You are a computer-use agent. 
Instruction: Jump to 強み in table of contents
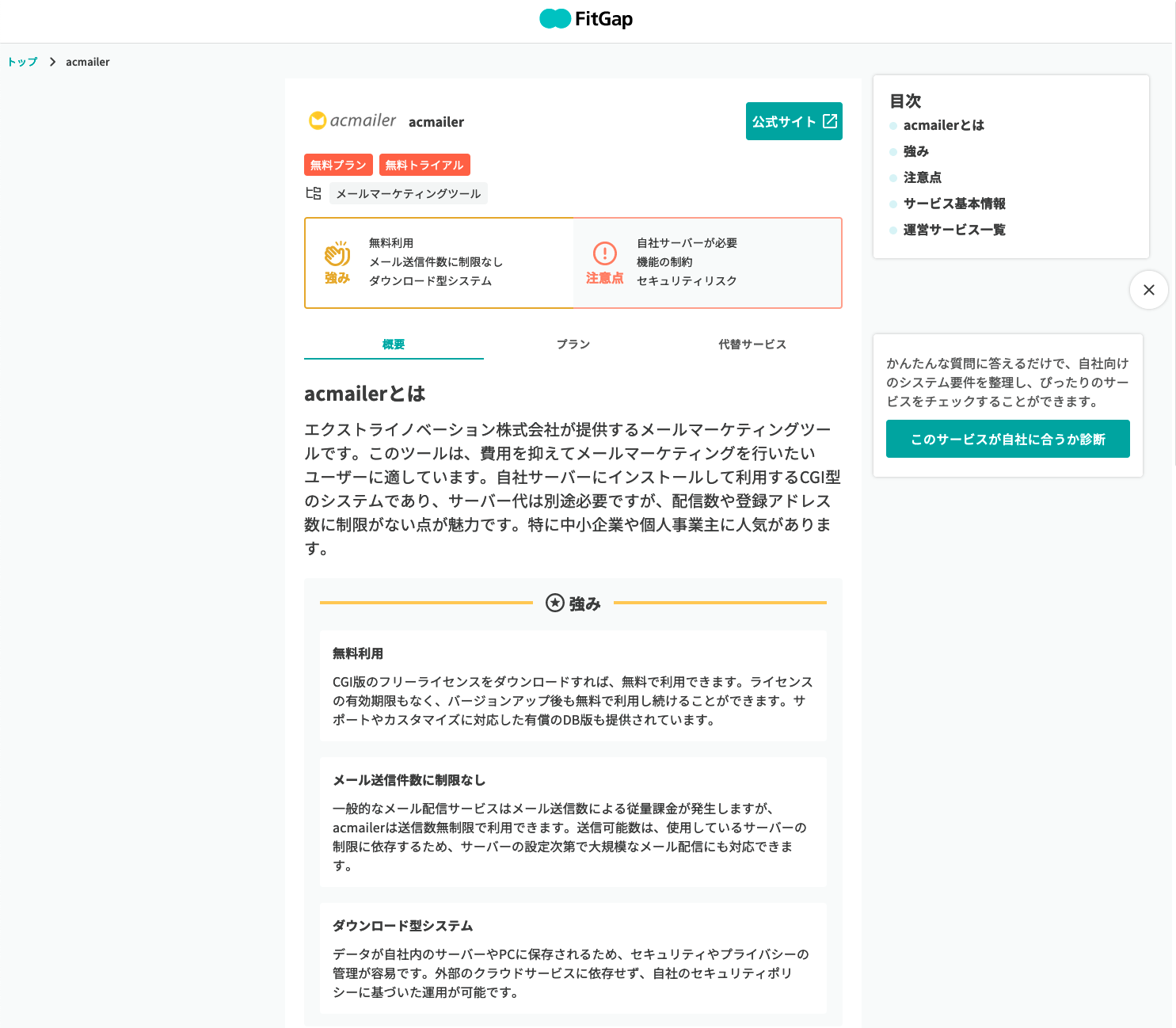pyautogui.click(x=916, y=151)
